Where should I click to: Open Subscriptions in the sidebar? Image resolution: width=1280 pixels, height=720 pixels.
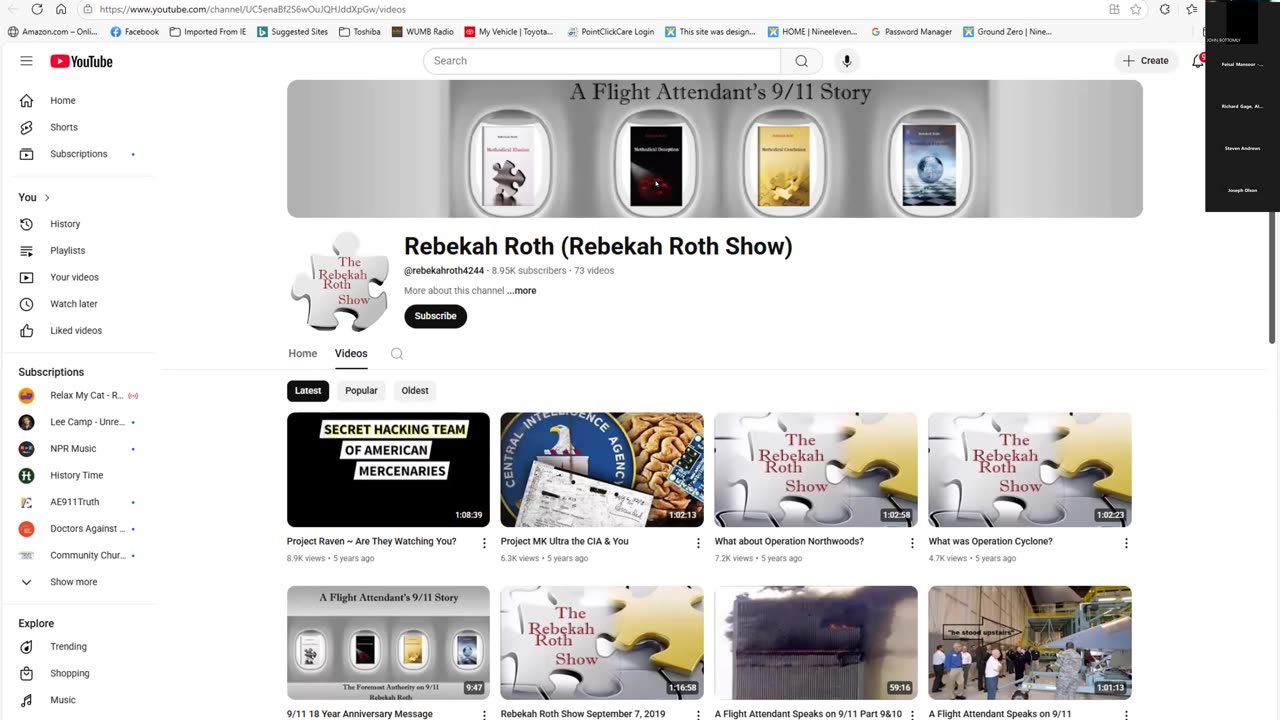[x=78, y=154]
